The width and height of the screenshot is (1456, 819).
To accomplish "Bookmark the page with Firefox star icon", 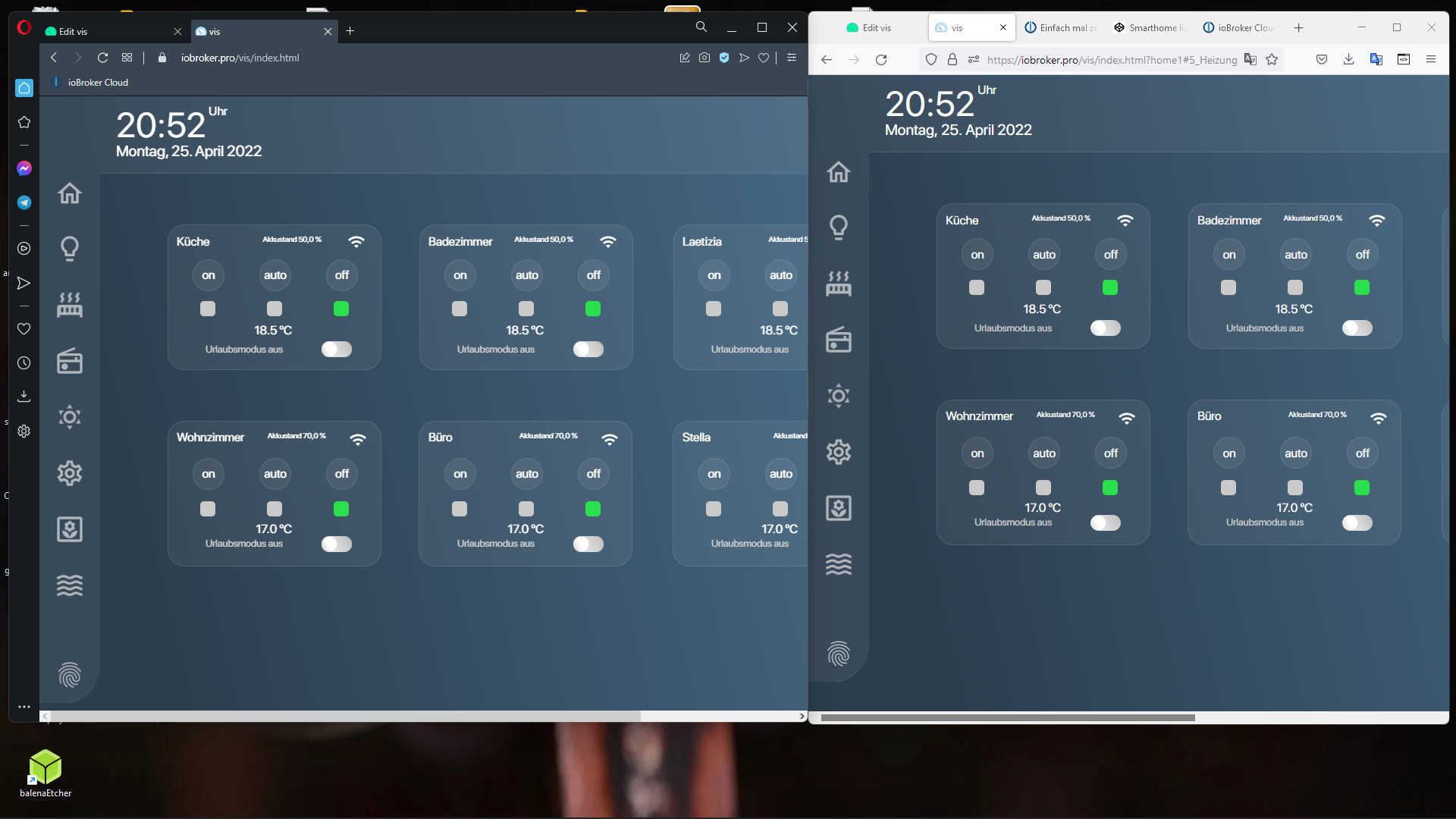I will tap(1272, 59).
